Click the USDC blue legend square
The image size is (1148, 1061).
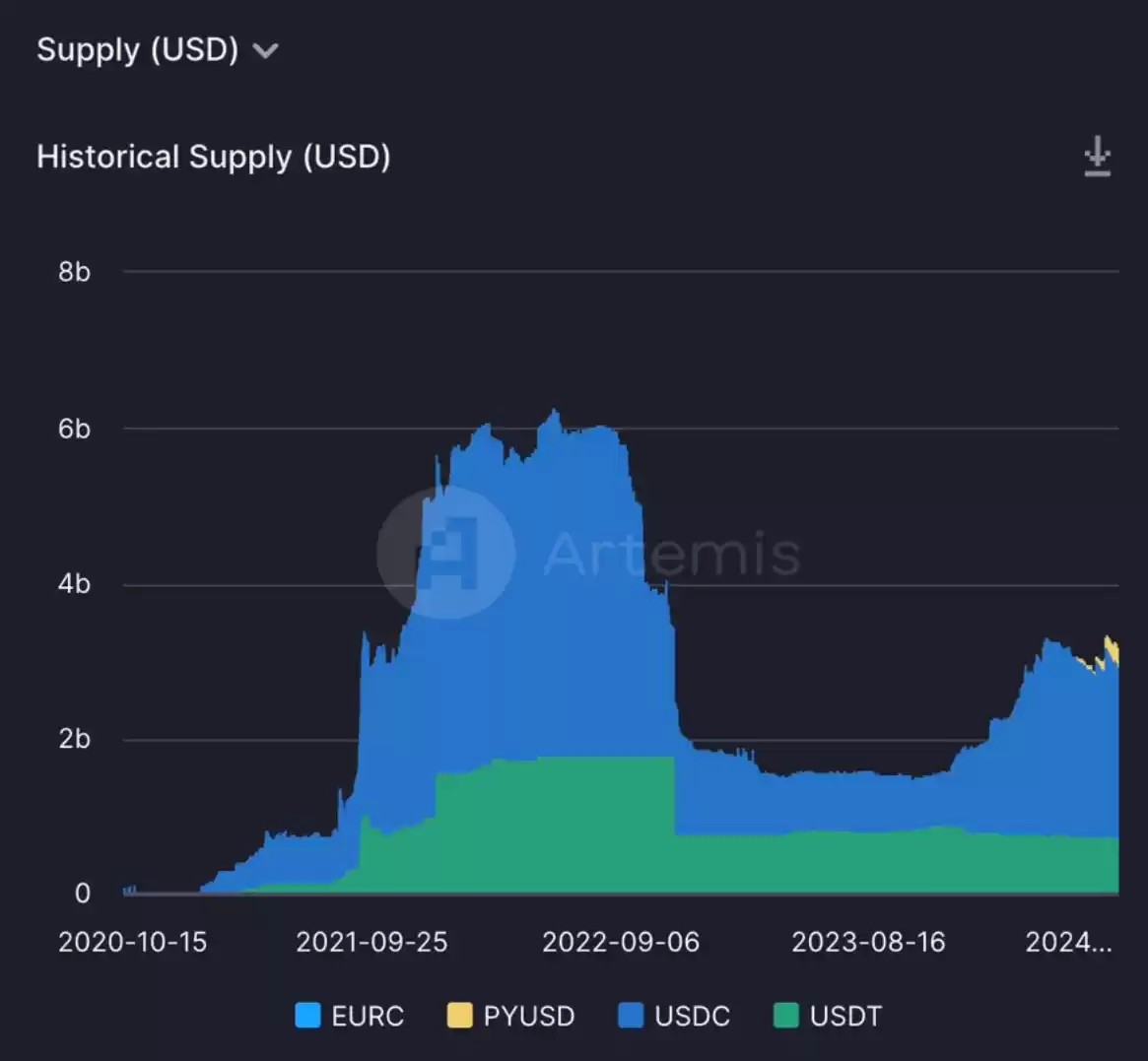coord(631,1016)
